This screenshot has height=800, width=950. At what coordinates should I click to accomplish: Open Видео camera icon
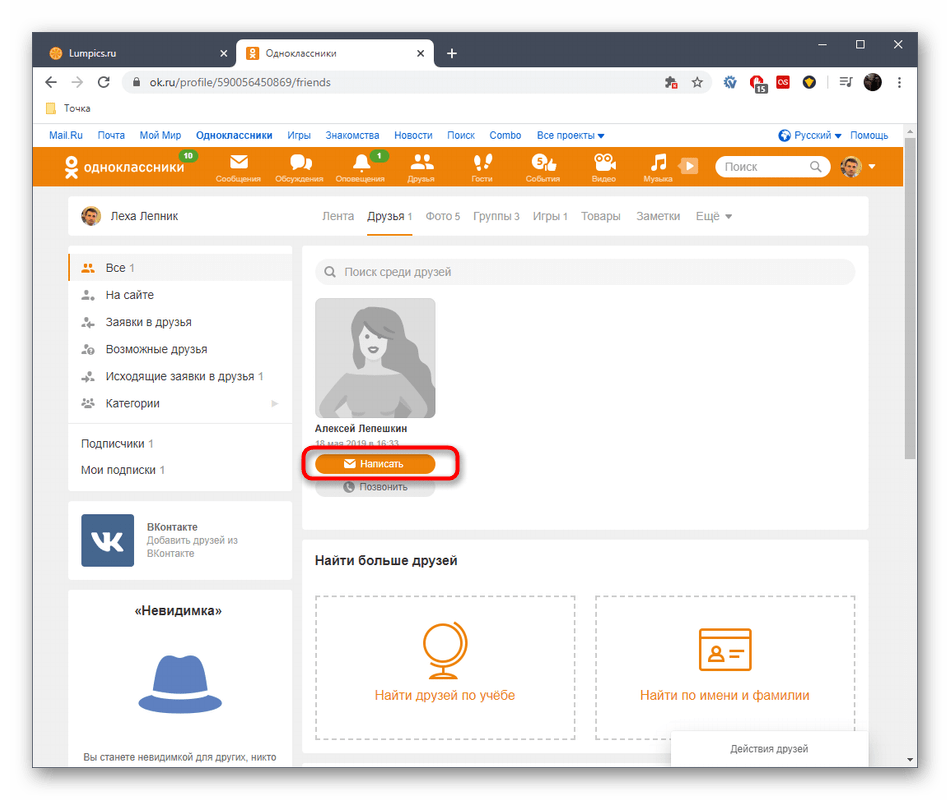(603, 163)
